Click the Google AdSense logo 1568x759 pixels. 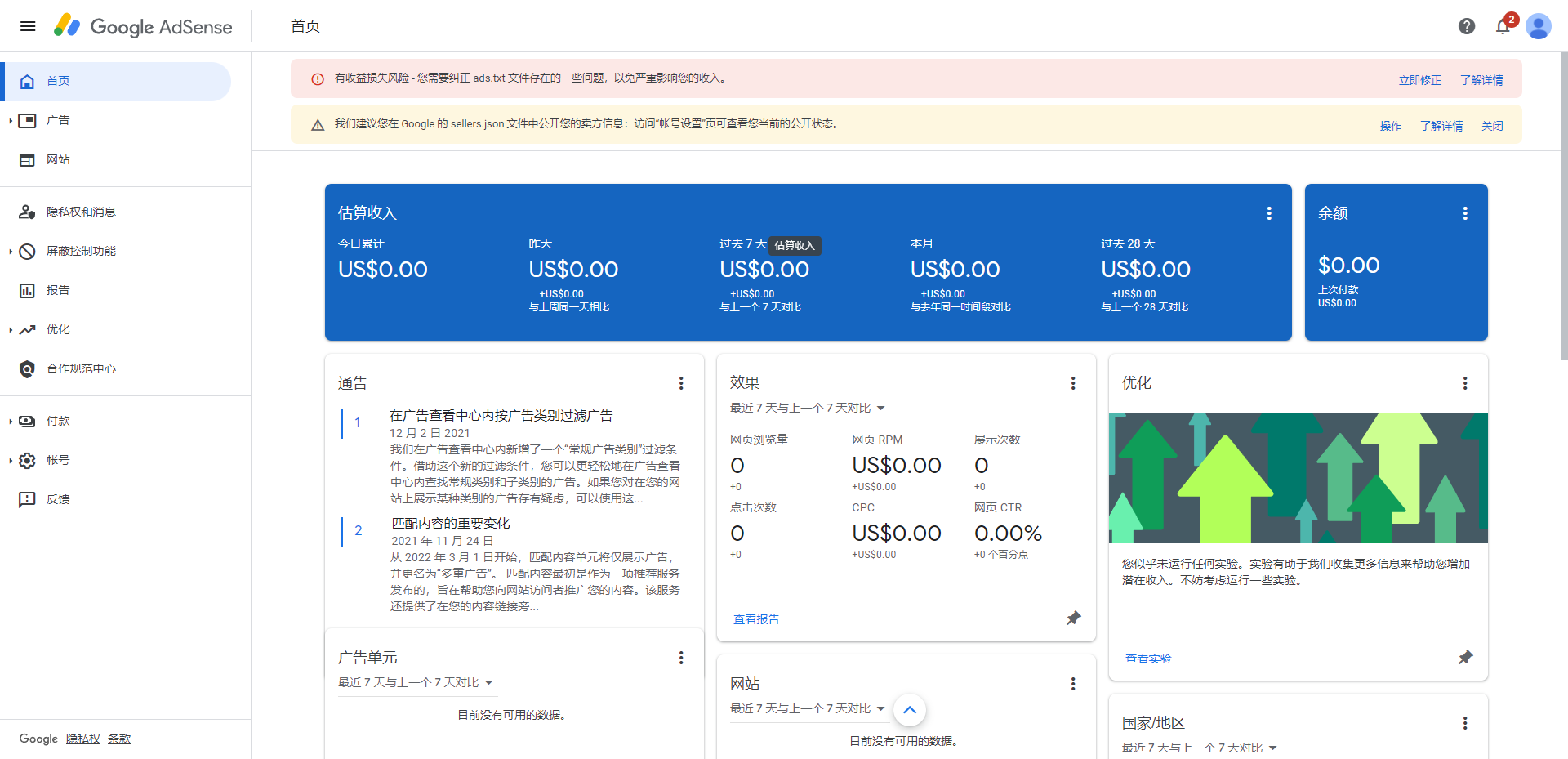pos(143,26)
